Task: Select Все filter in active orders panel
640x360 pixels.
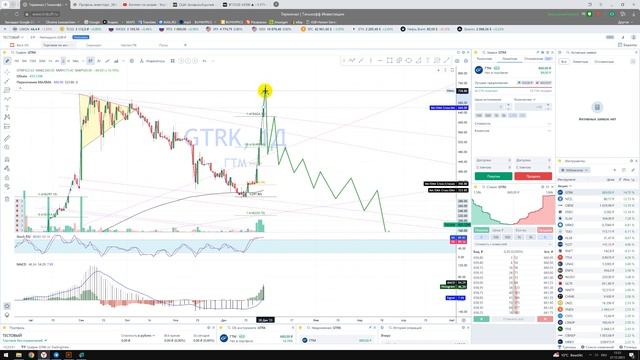Action: (x=564, y=62)
